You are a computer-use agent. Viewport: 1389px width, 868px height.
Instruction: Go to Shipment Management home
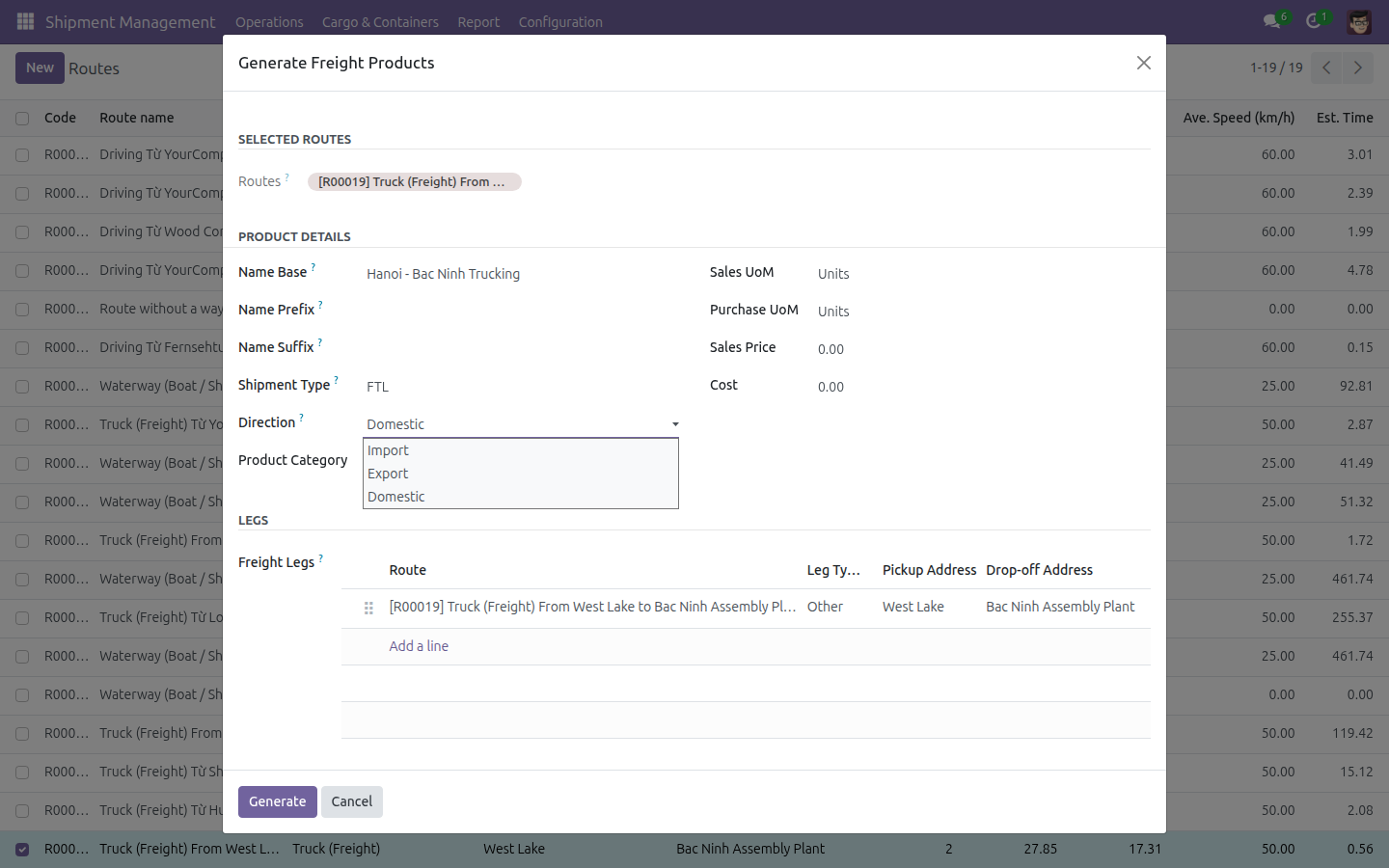[x=130, y=21]
